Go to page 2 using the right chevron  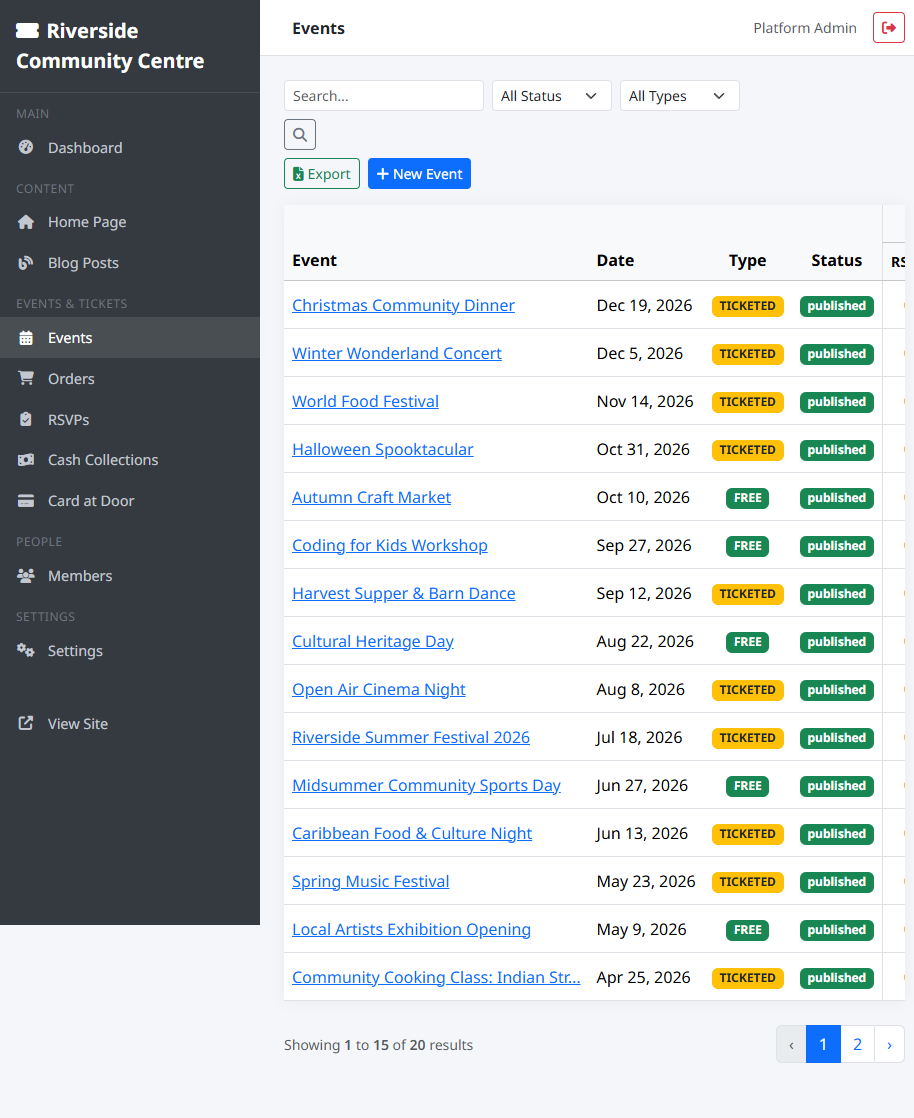click(890, 1043)
